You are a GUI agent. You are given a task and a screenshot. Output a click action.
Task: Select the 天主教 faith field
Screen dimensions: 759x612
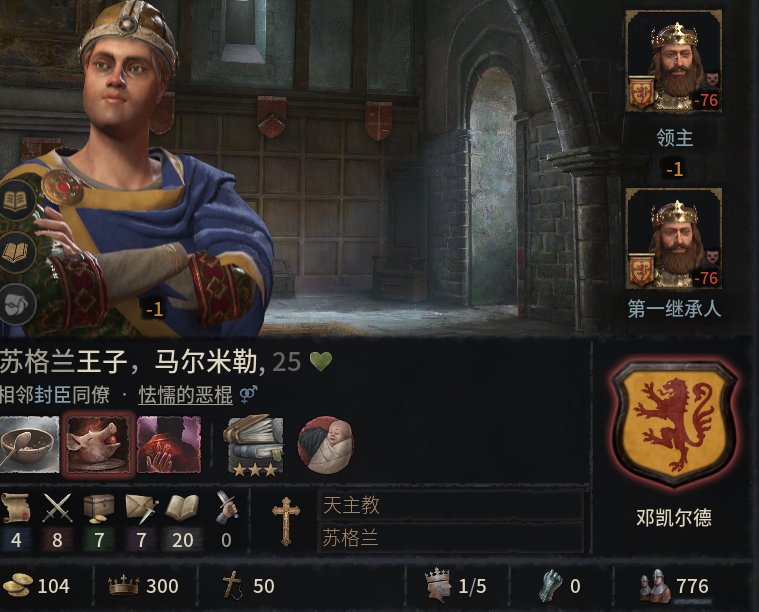(x=450, y=505)
